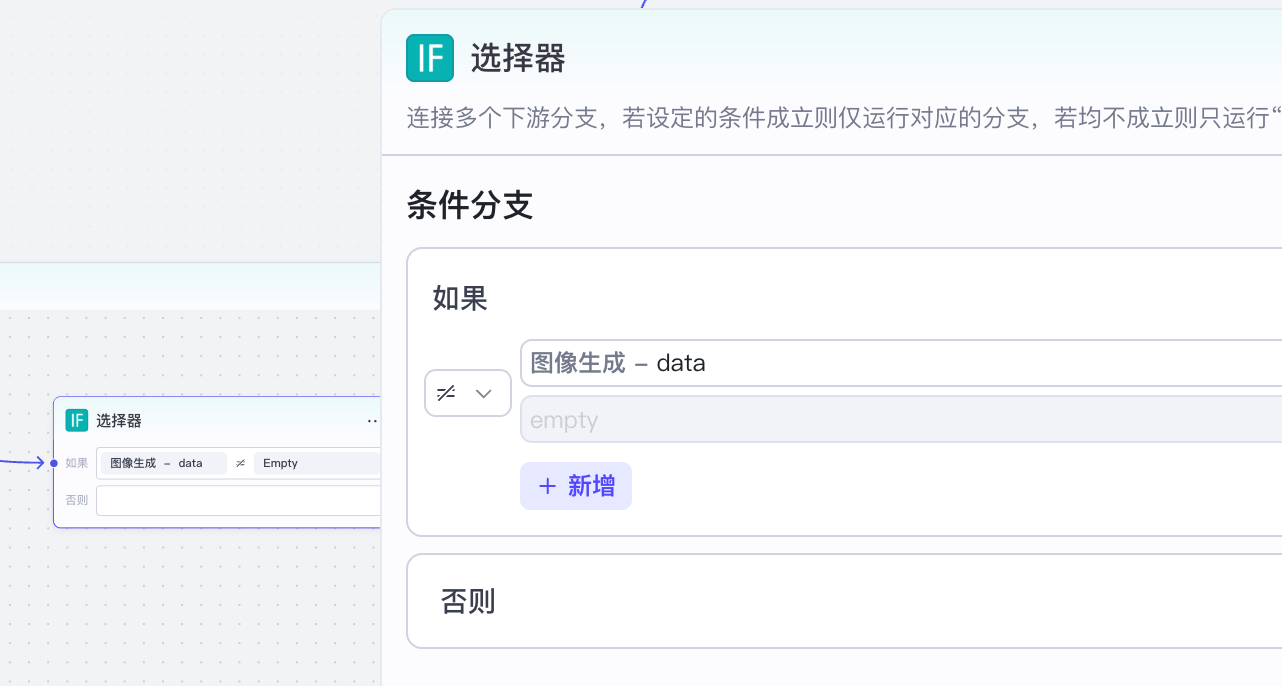Image resolution: width=1282 pixels, height=686 pixels.
Task: Click the 如果 label in the condition panel
Action: [460, 298]
